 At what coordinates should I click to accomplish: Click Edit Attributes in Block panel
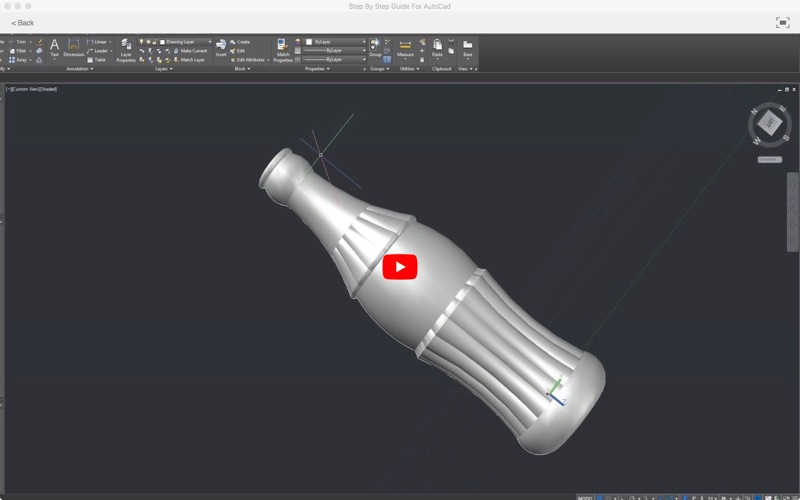[x=247, y=60]
